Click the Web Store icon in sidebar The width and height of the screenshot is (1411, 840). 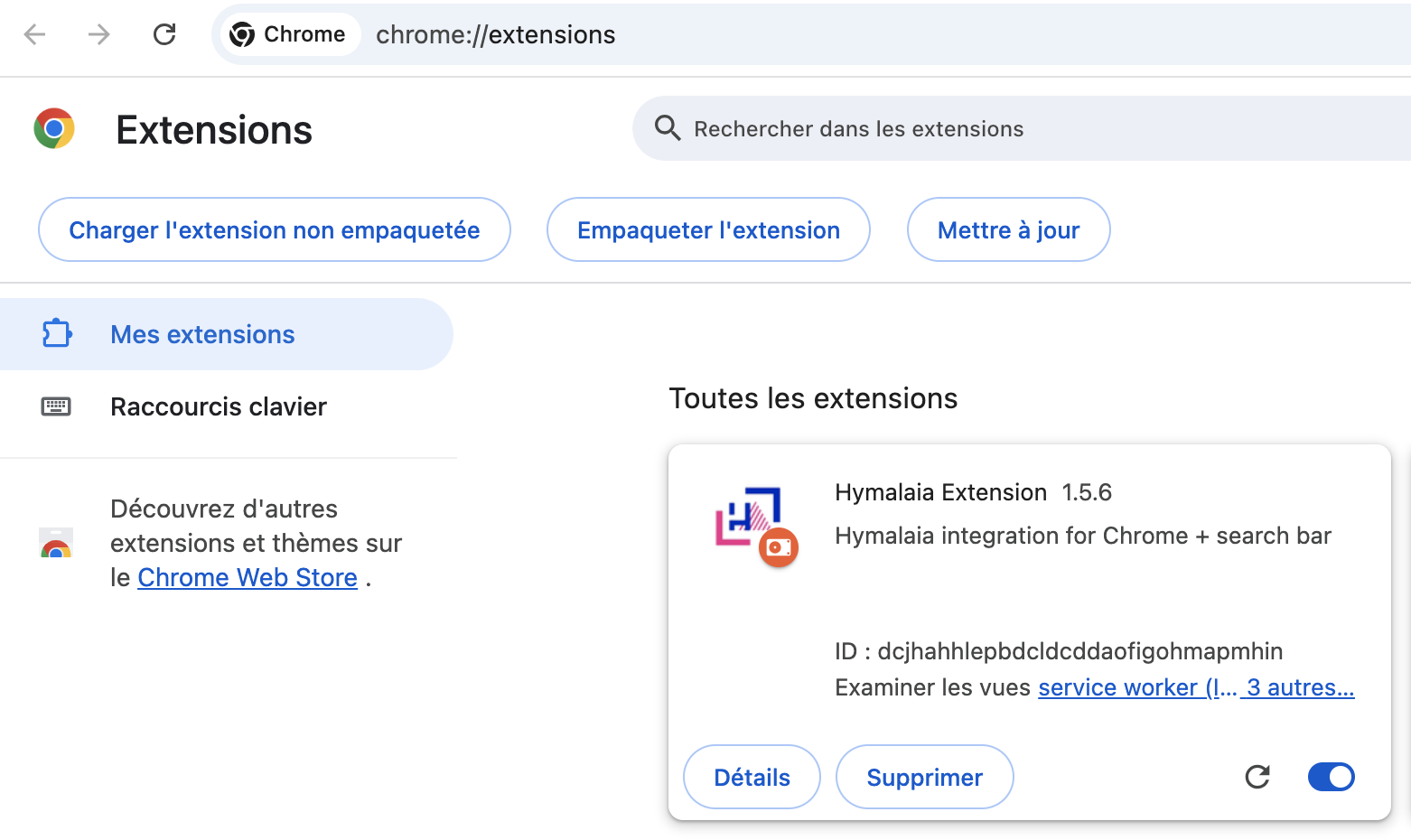click(x=56, y=543)
